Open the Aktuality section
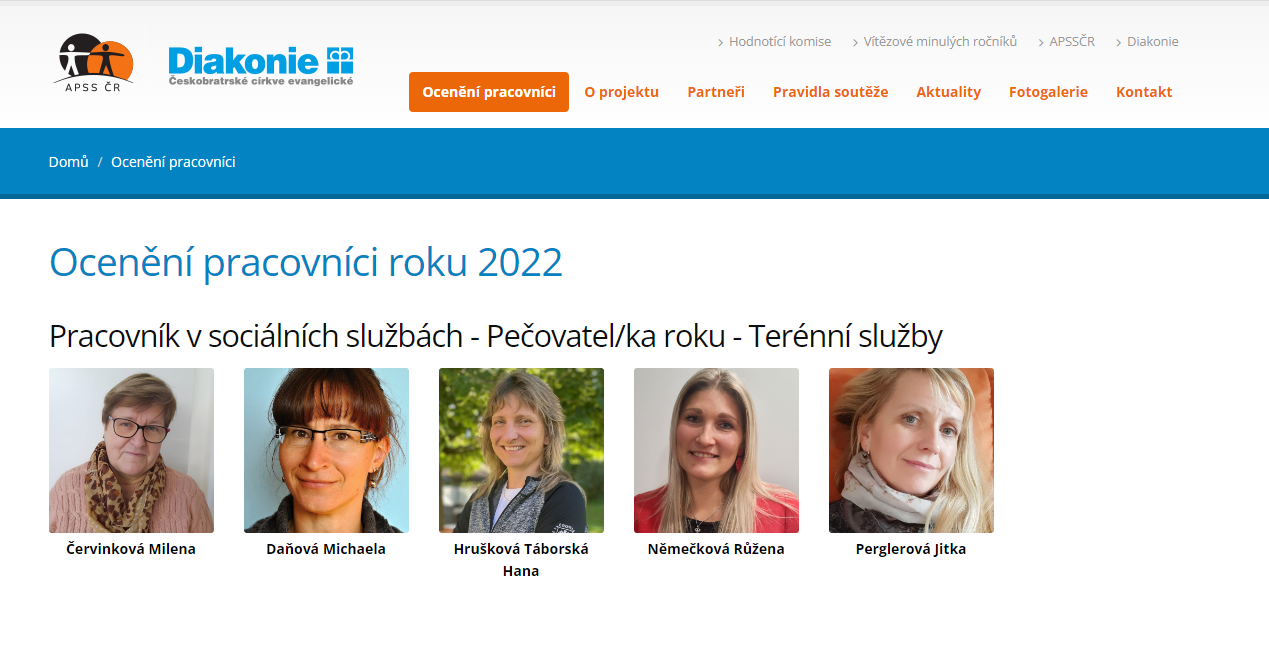 pyautogui.click(x=949, y=92)
